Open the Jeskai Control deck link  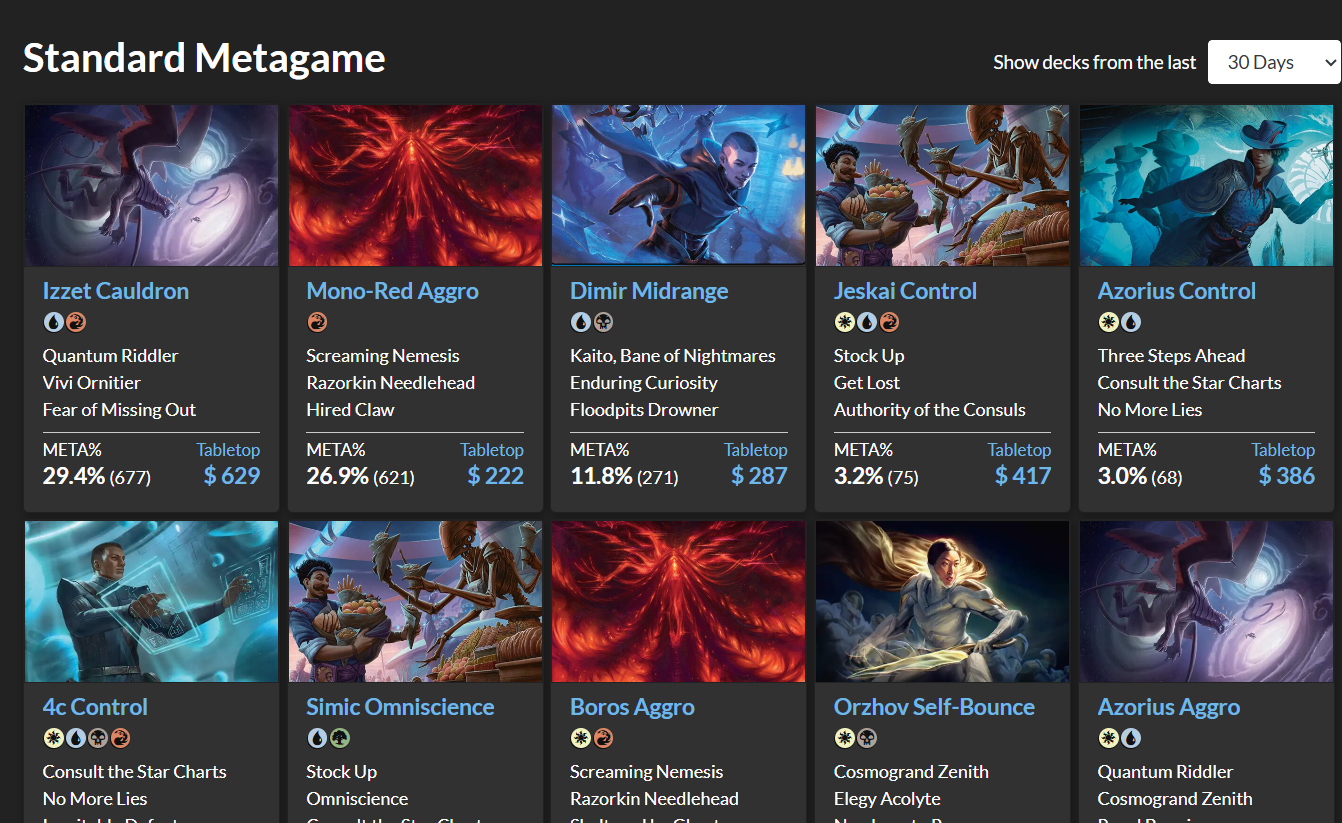click(x=905, y=291)
